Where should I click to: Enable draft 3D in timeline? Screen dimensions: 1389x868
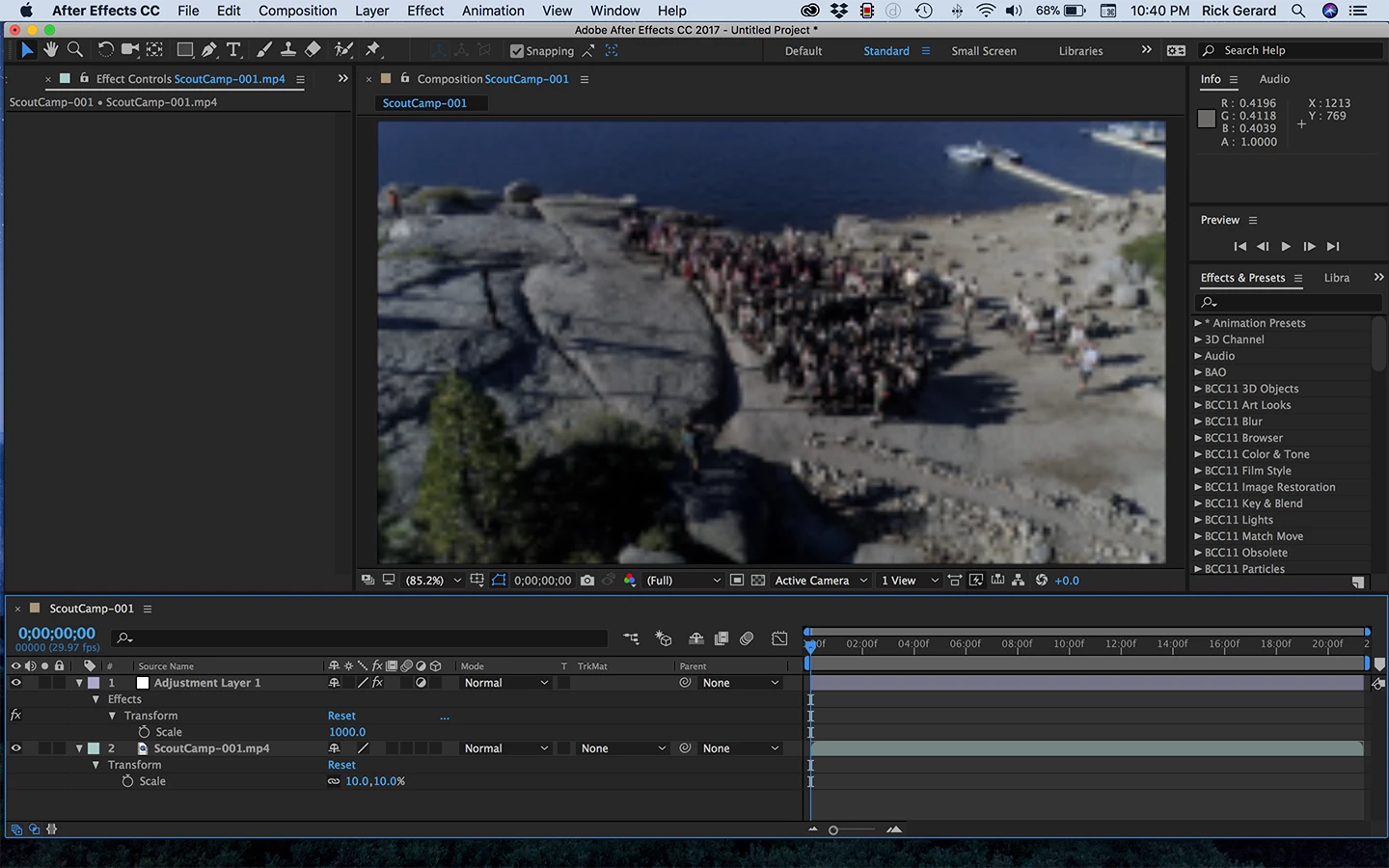click(x=664, y=638)
